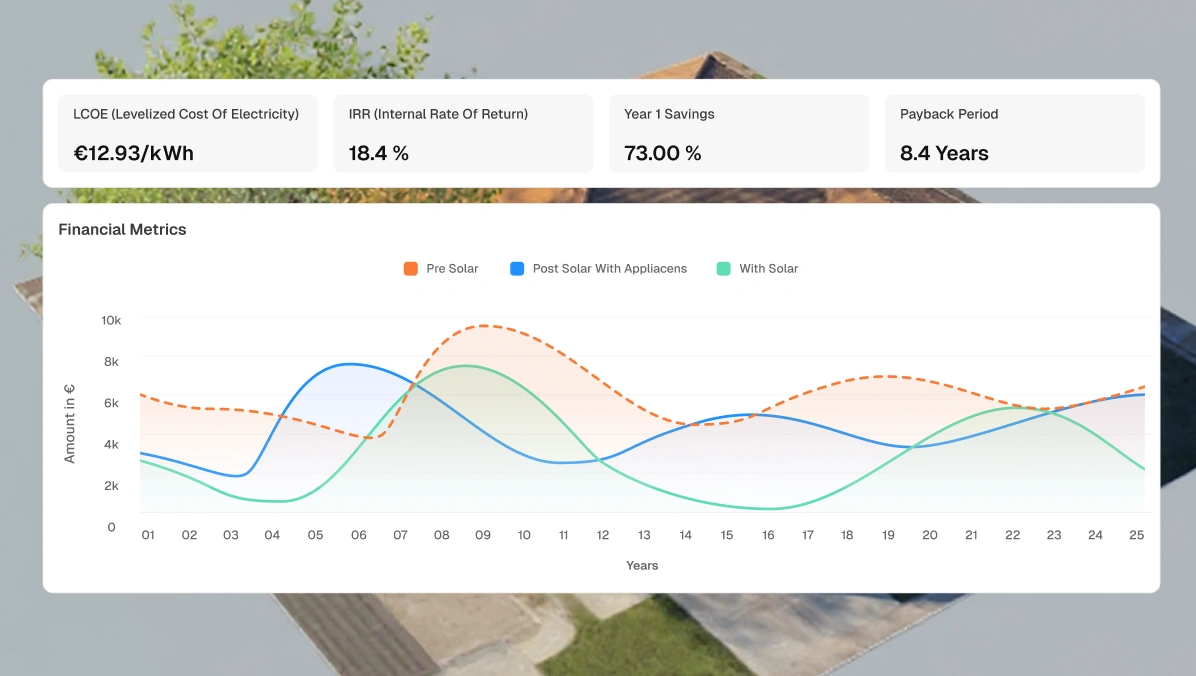Toggle the With Solar legend label
Image resolution: width=1196 pixels, height=676 pixels.
(769, 269)
